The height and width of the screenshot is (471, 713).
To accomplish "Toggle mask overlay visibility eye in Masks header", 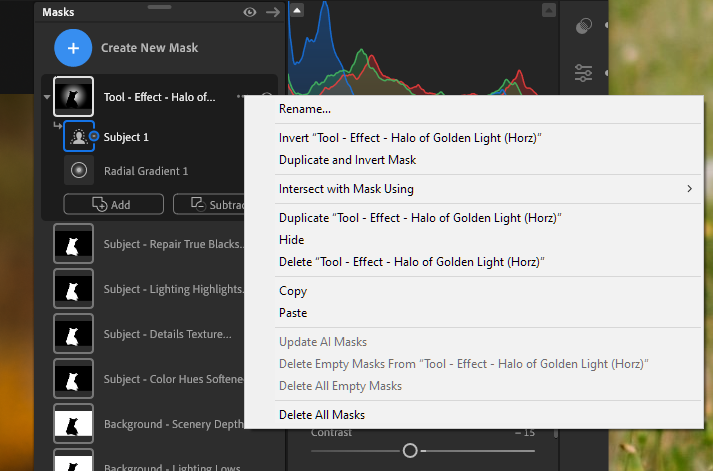I will [x=250, y=12].
